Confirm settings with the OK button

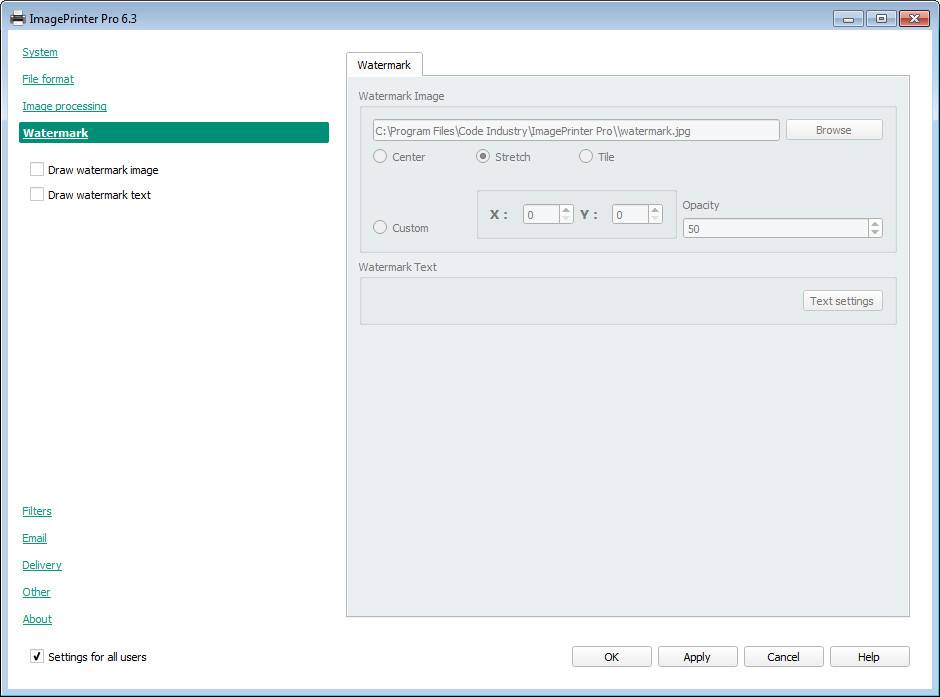611,657
